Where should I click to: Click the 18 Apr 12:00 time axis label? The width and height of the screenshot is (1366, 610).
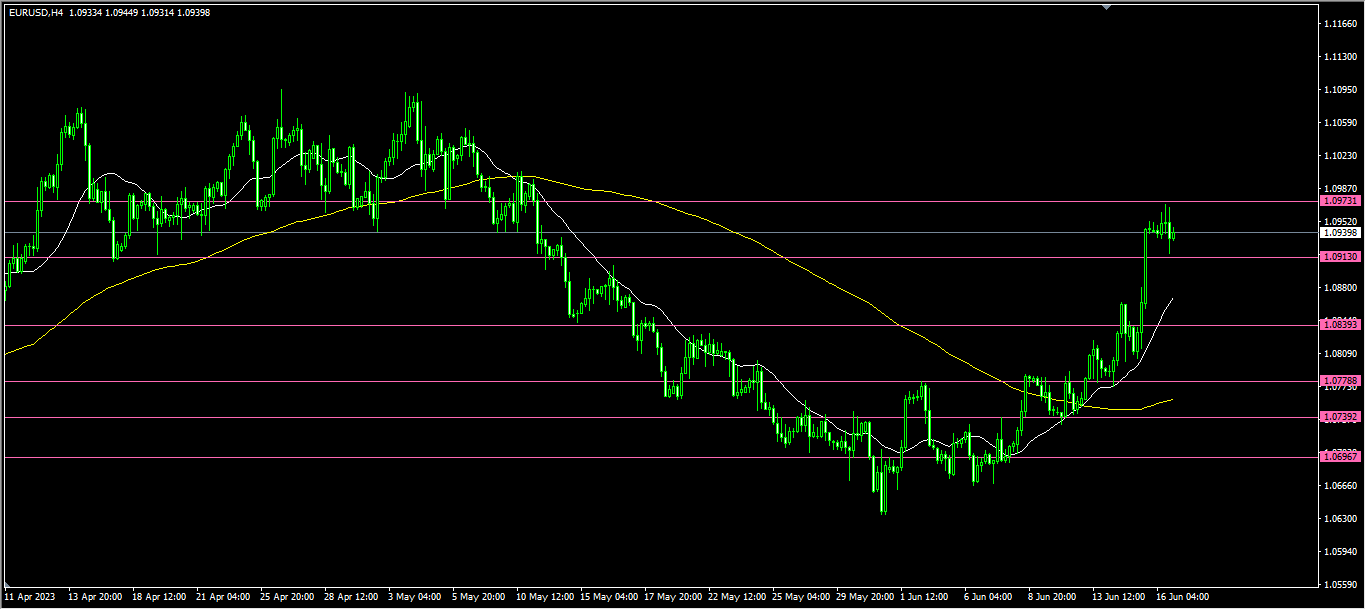(x=157, y=597)
